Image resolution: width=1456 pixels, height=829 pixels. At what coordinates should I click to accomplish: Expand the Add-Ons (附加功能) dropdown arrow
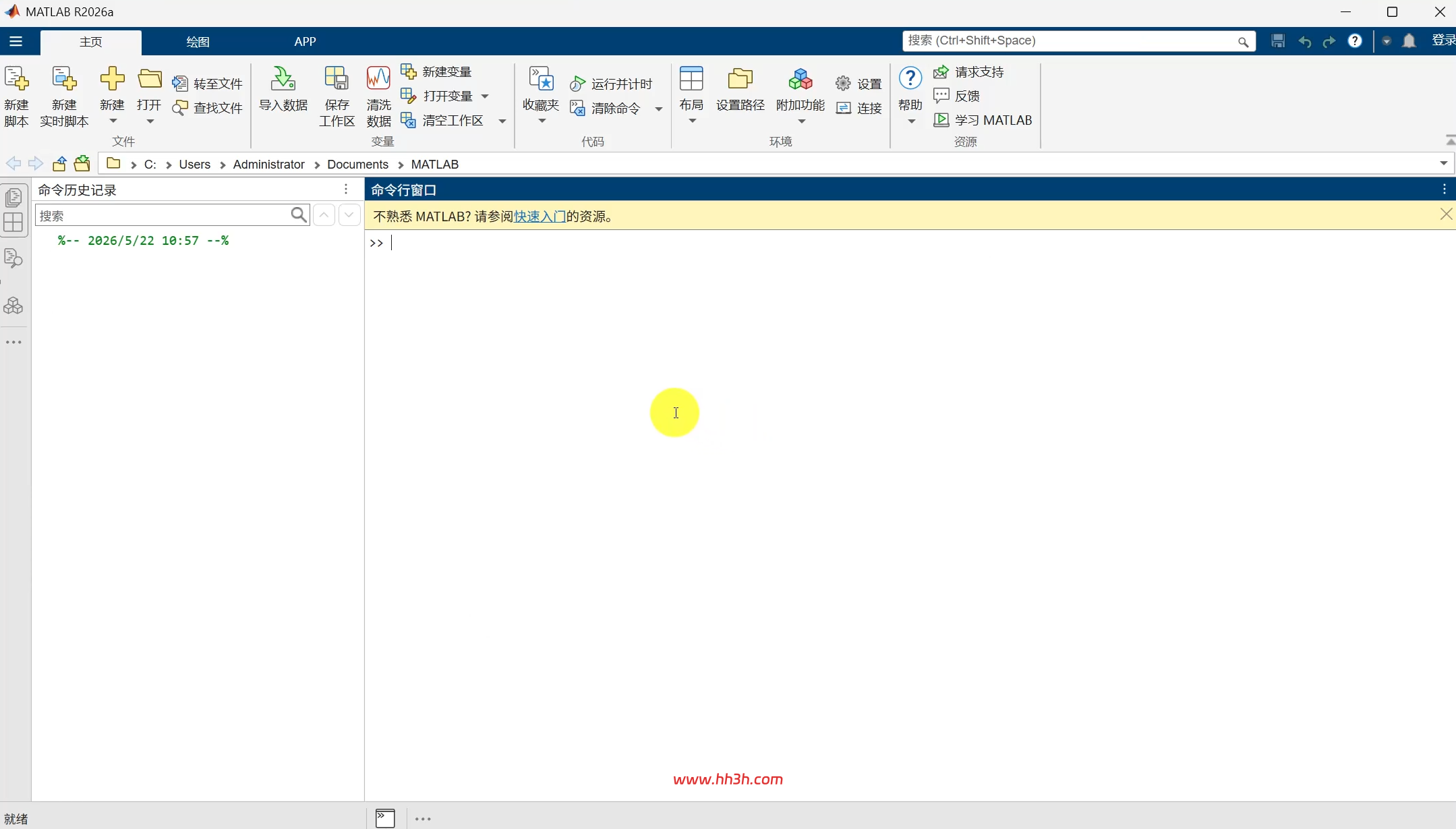(x=801, y=121)
